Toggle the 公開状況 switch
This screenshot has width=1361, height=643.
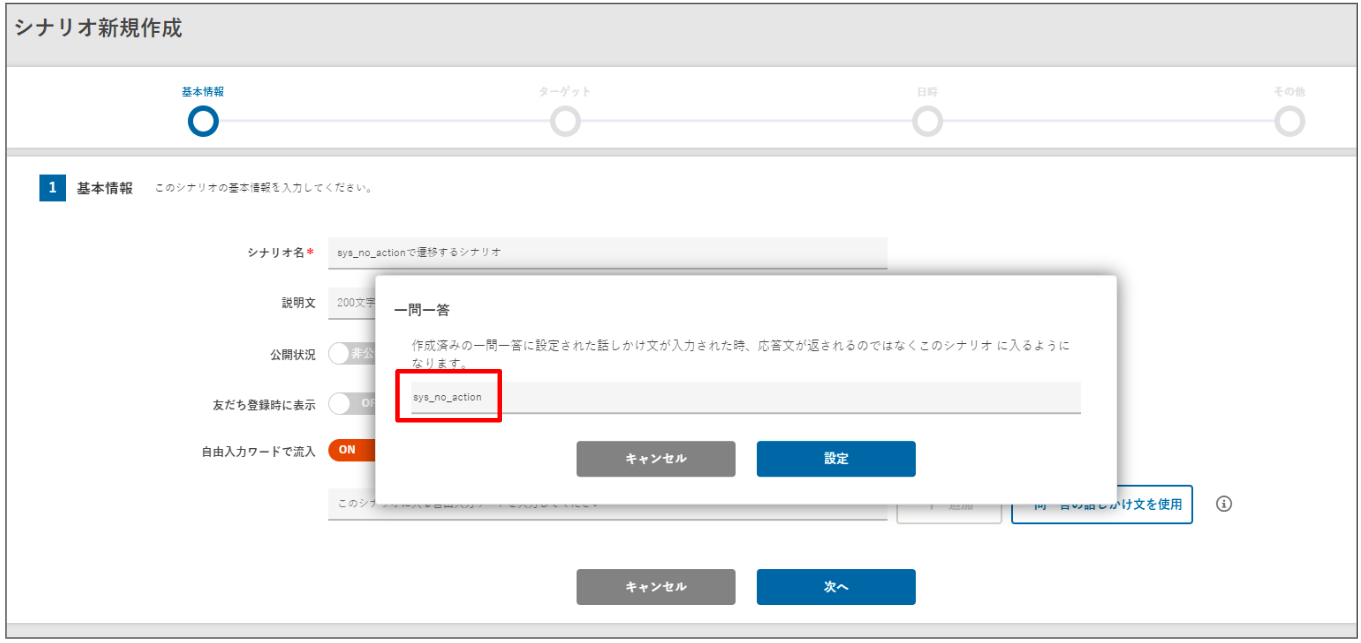(350, 354)
